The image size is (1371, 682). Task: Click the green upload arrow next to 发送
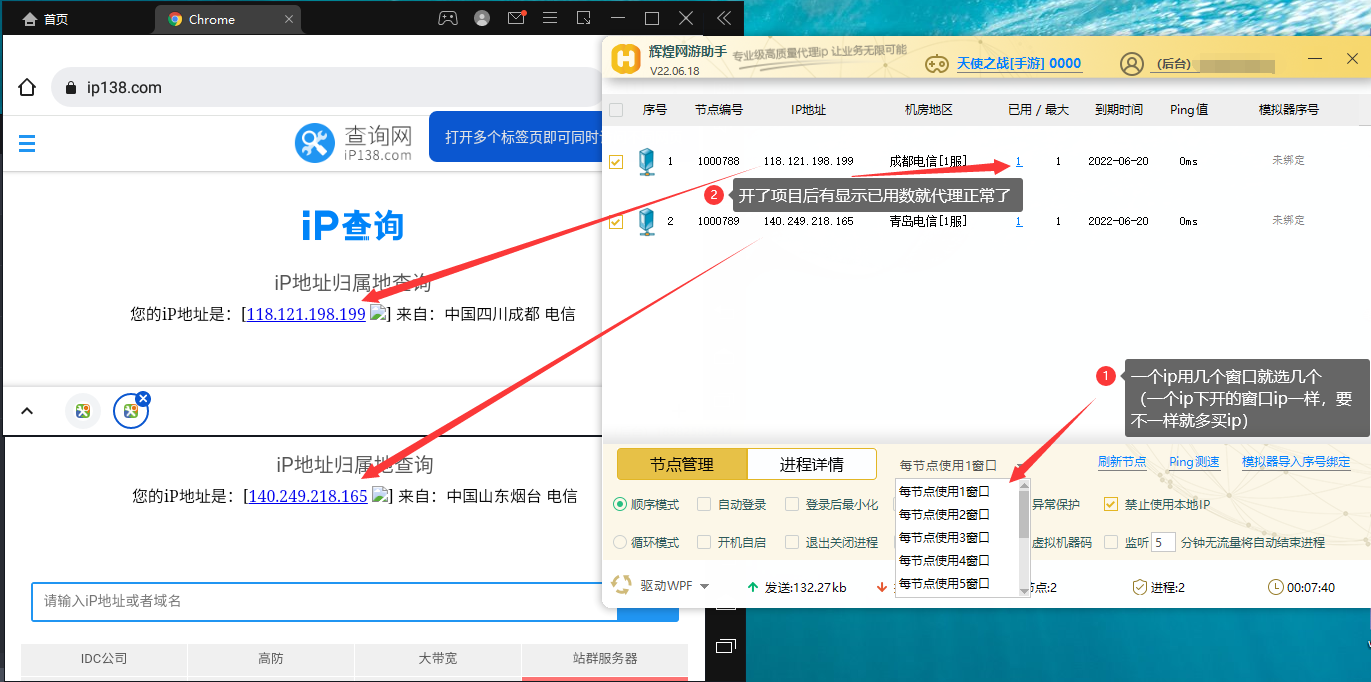pyautogui.click(x=752, y=587)
